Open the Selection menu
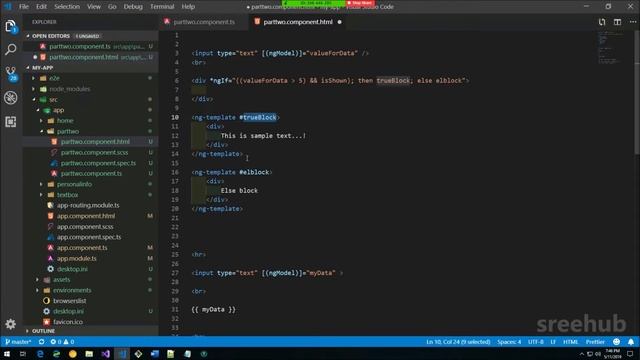This screenshot has height=360, width=640. [67, 7]
